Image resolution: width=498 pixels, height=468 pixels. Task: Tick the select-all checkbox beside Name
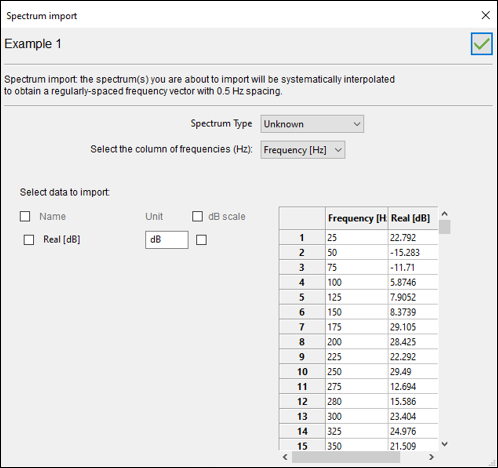[25, 216]
